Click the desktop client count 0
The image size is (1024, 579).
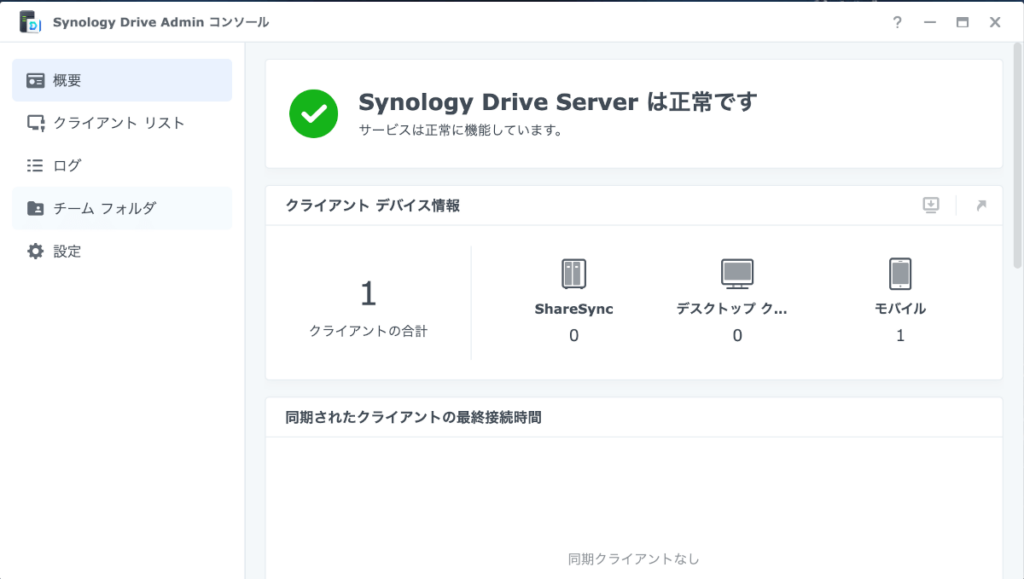click(x=737, y=336)
